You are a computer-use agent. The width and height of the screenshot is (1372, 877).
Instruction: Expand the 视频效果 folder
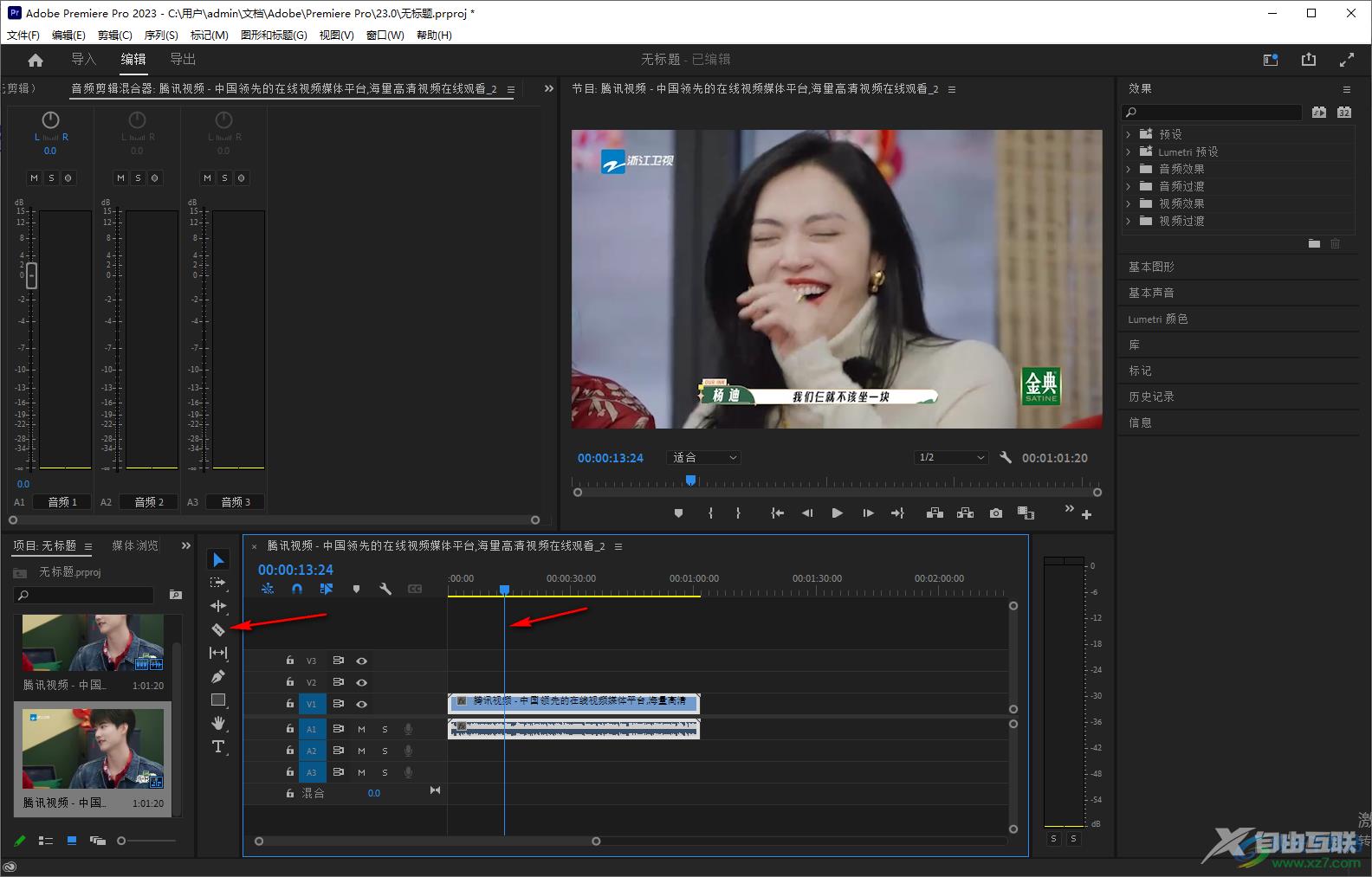[1129, 203]
